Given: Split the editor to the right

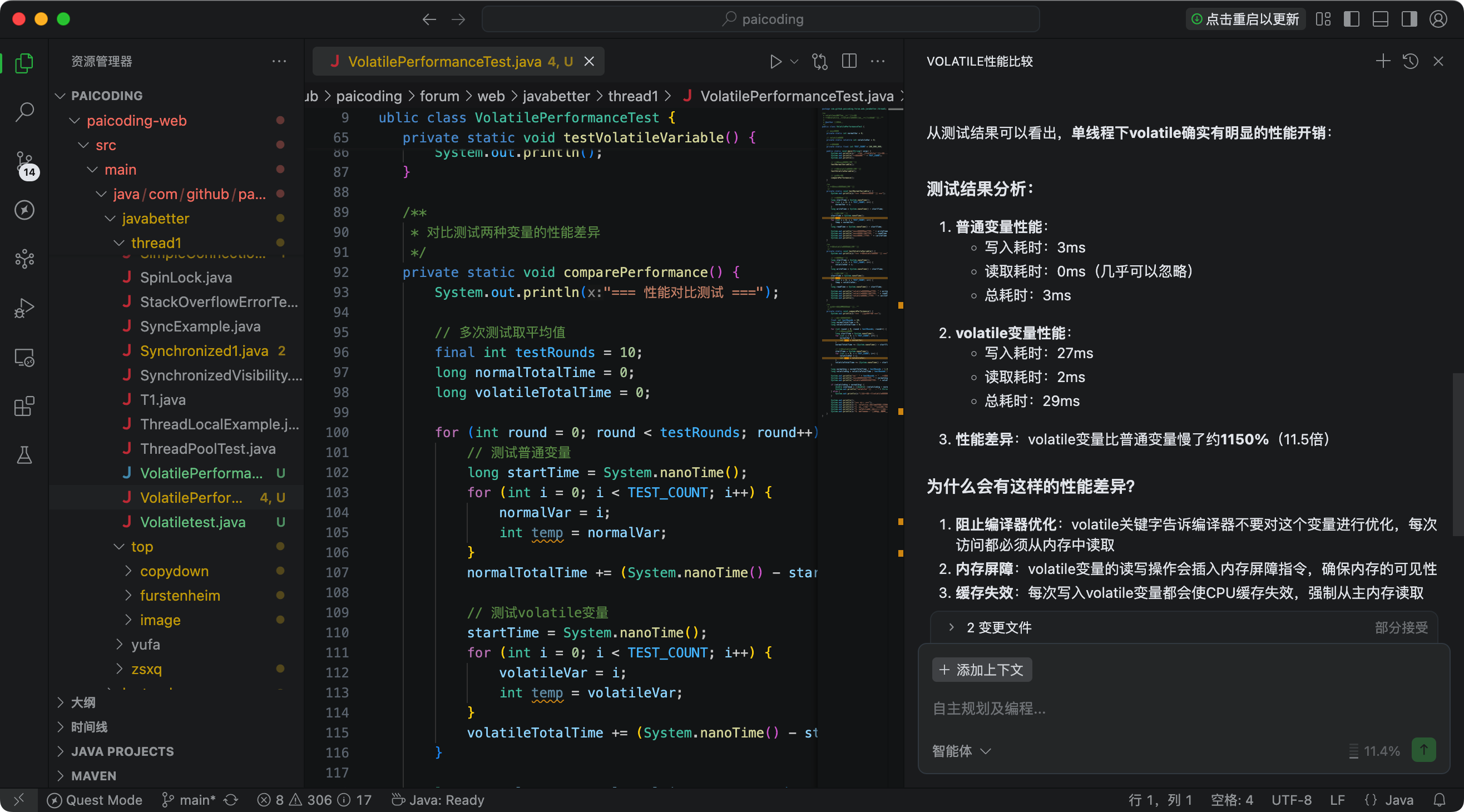Looking at the screenshot, I should (x=849, y=61).
